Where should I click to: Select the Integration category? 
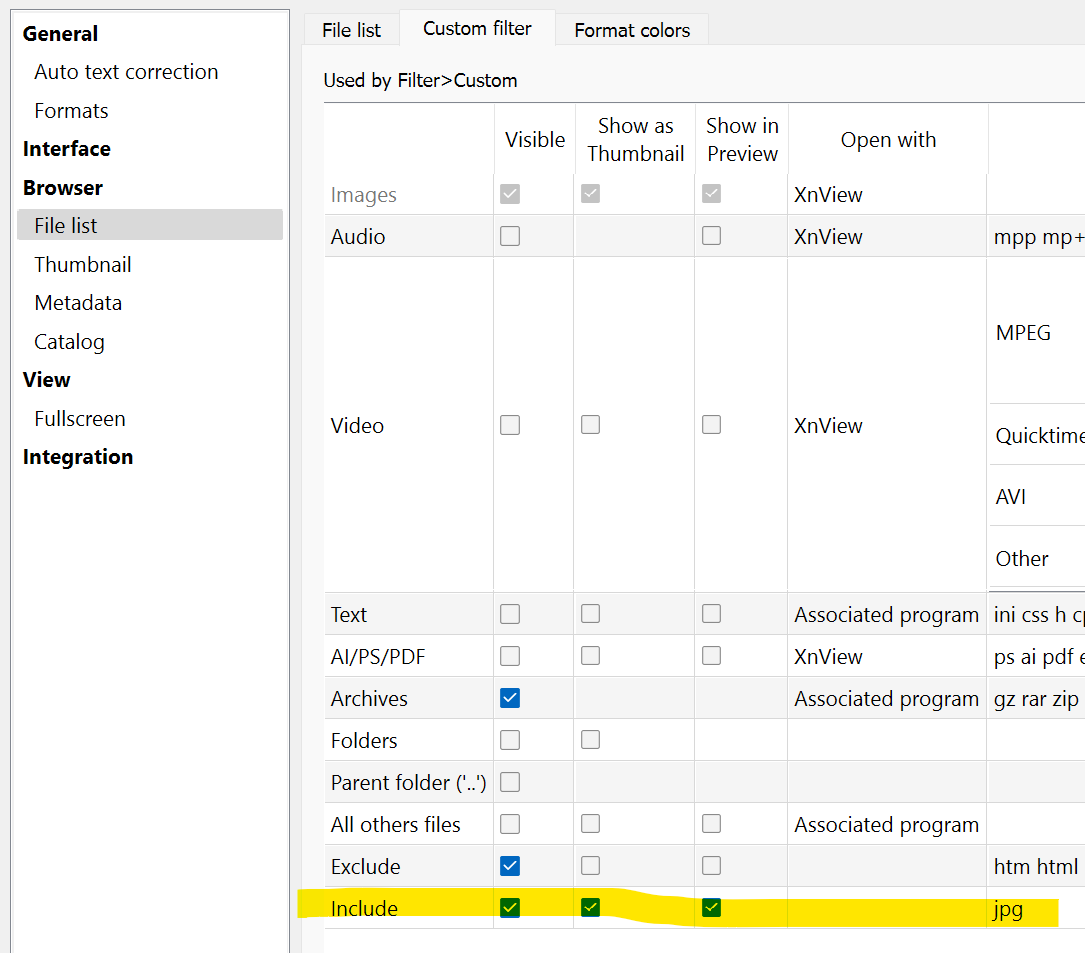[x=78, y=457]
